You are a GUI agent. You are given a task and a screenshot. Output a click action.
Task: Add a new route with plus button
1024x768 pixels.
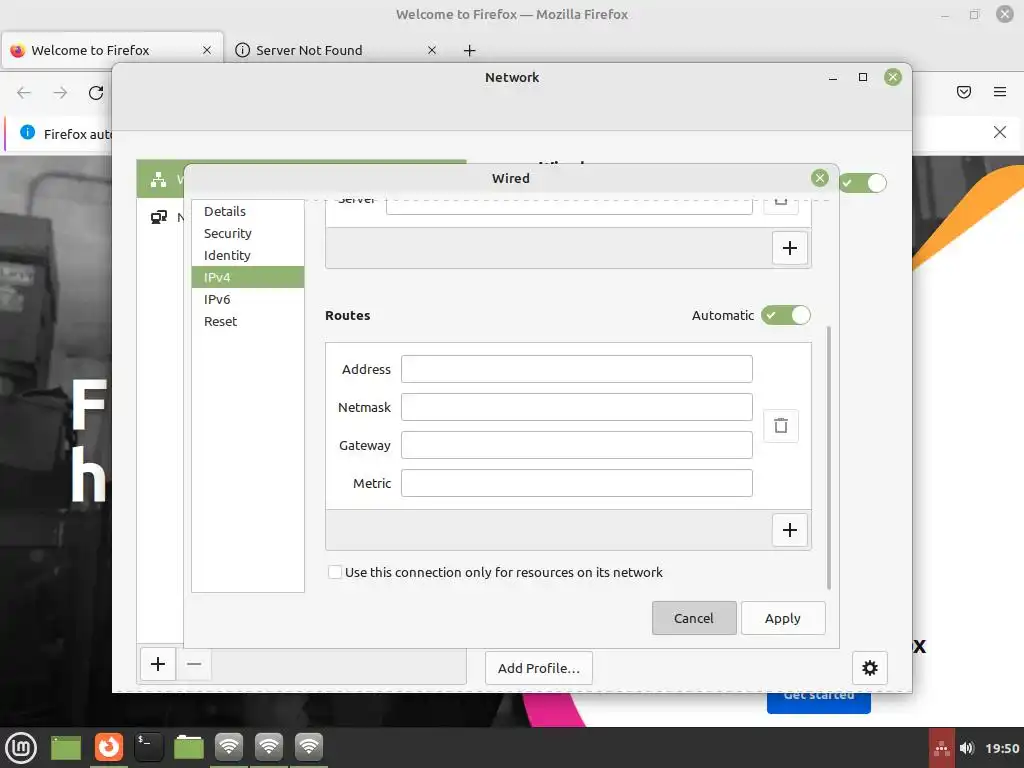click(x=790, y=530)
